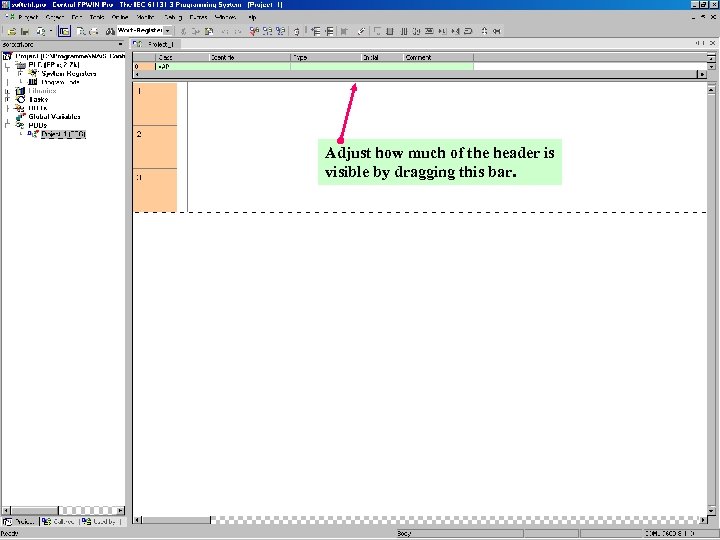The height and width of the screenshot is (540, 720).
Task: Click the Program Code icon
Action: [33, 82]
